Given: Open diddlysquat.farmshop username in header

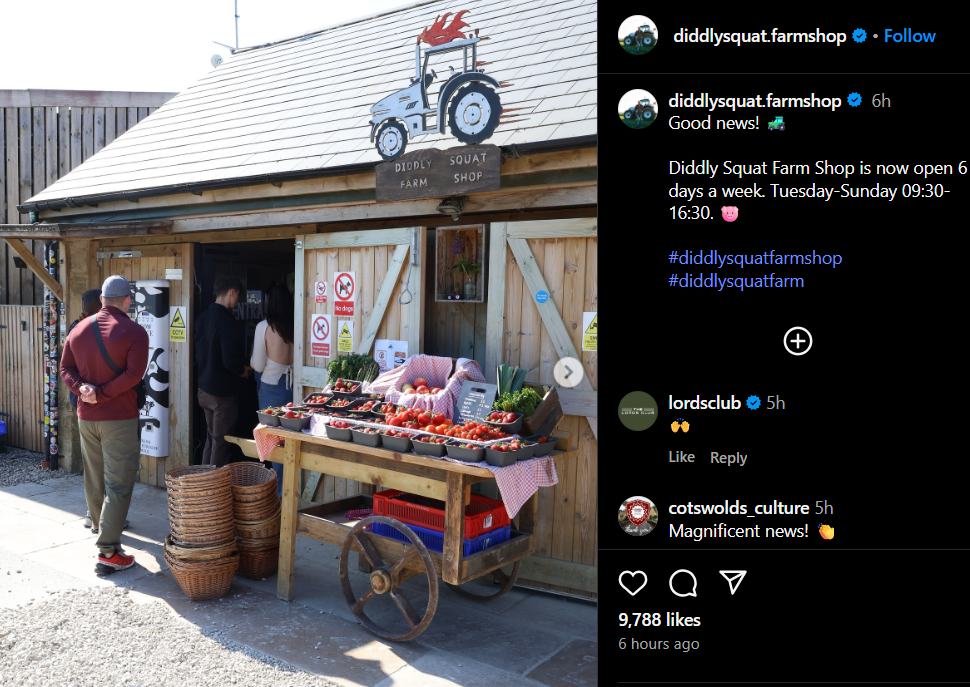Looking at the screenshot, I should coord(760,36).
